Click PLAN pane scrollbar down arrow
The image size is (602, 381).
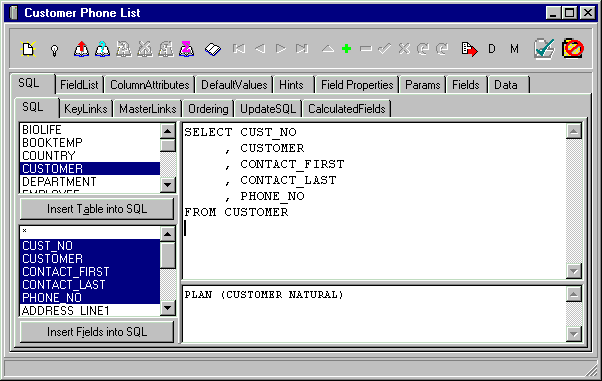pyautogui.click(x=574, y=334)
